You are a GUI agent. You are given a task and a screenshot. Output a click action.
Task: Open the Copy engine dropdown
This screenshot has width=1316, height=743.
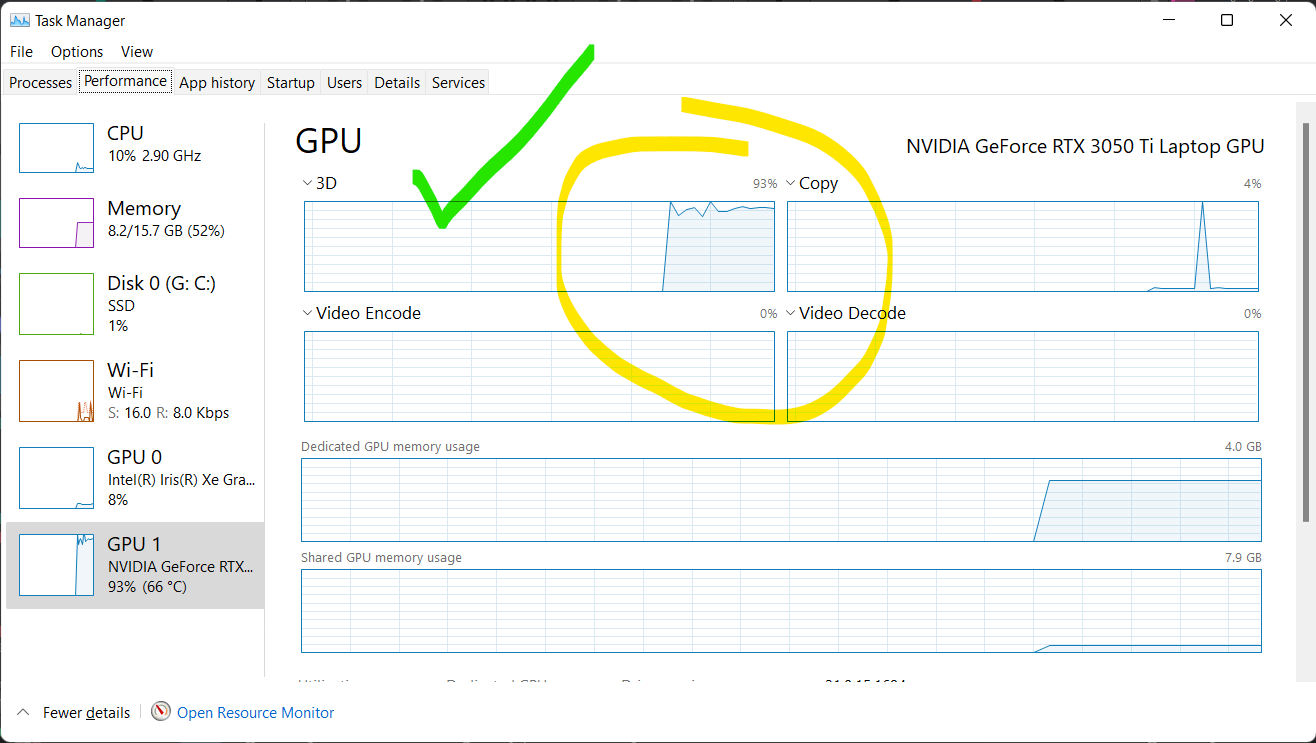click(x=812, y=184)
